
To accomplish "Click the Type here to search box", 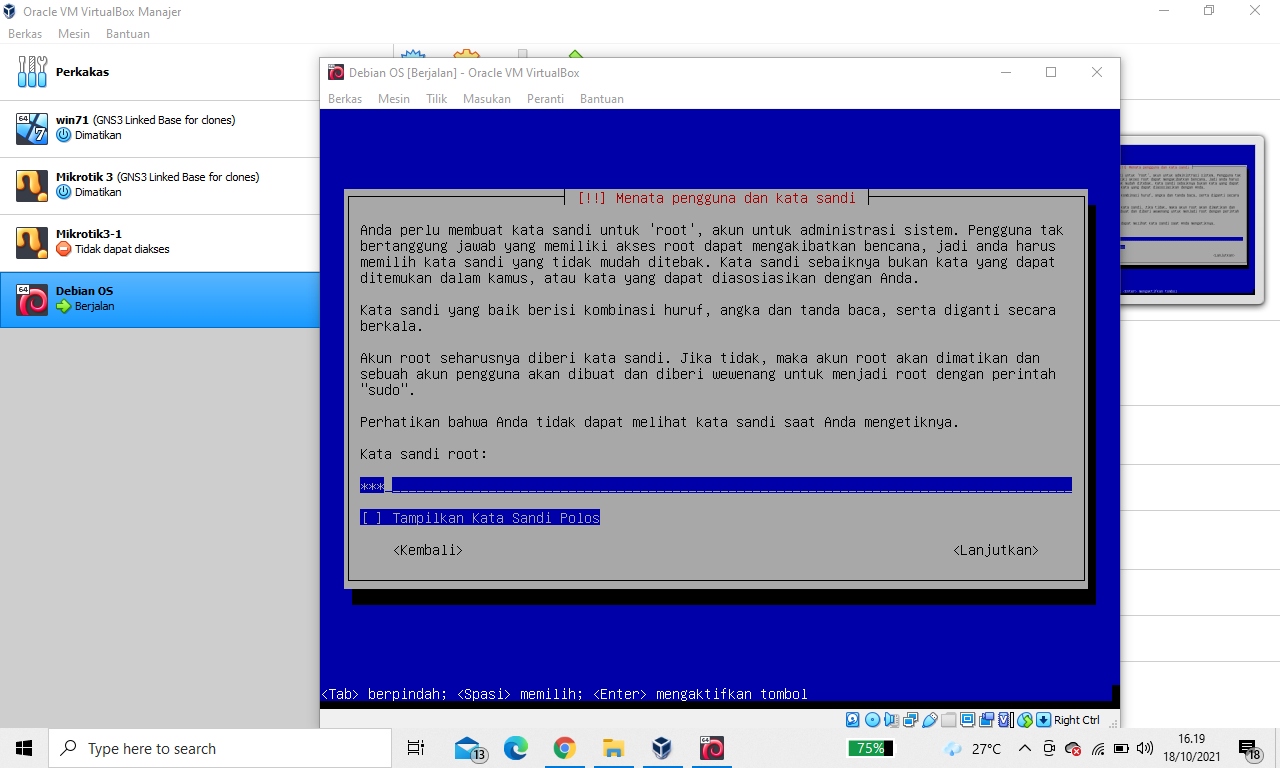I will (220, 748).
